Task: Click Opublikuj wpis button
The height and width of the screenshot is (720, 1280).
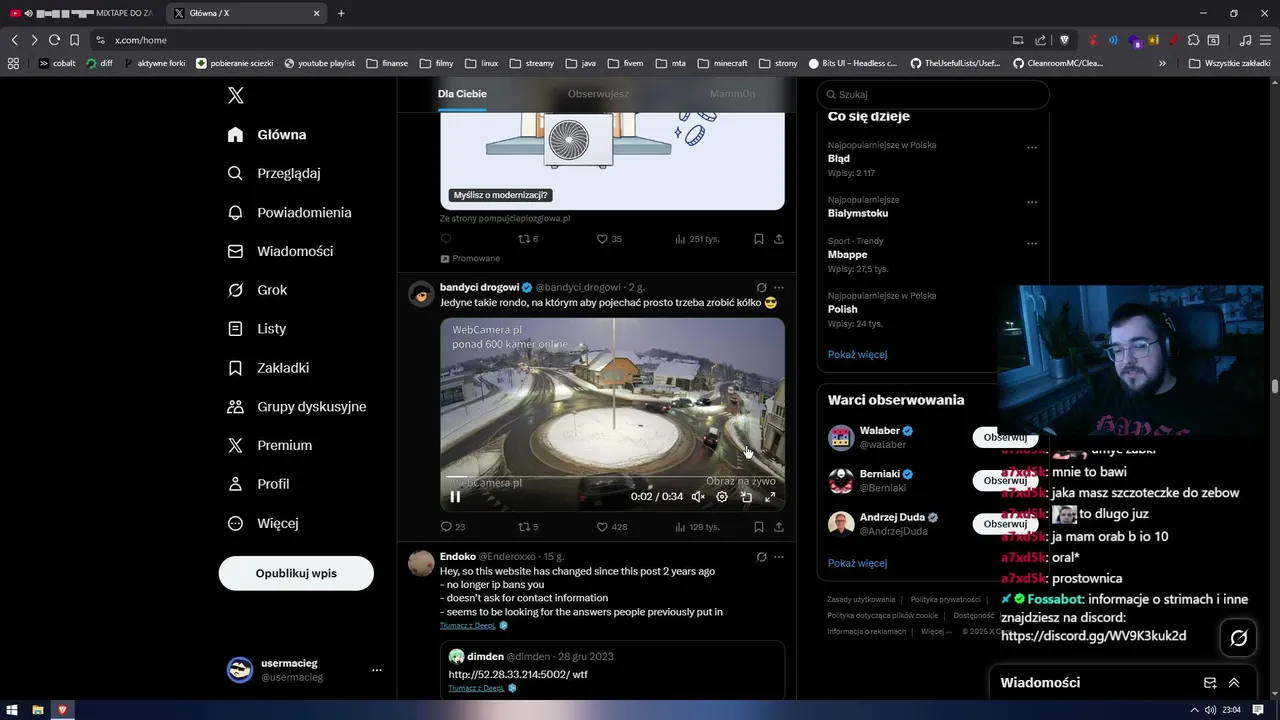Action: pos(296,573)
